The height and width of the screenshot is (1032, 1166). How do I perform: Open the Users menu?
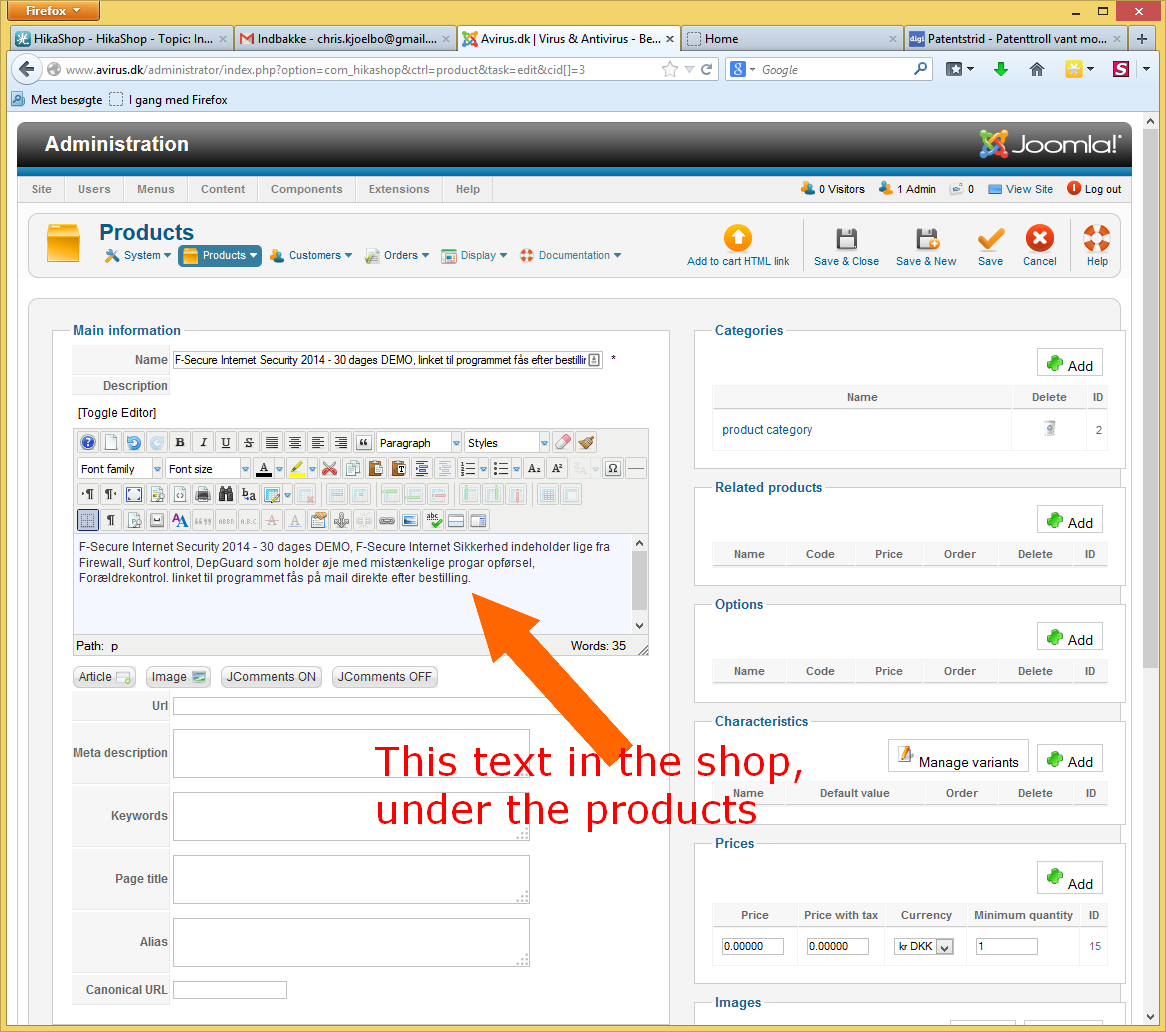[94, 190]
